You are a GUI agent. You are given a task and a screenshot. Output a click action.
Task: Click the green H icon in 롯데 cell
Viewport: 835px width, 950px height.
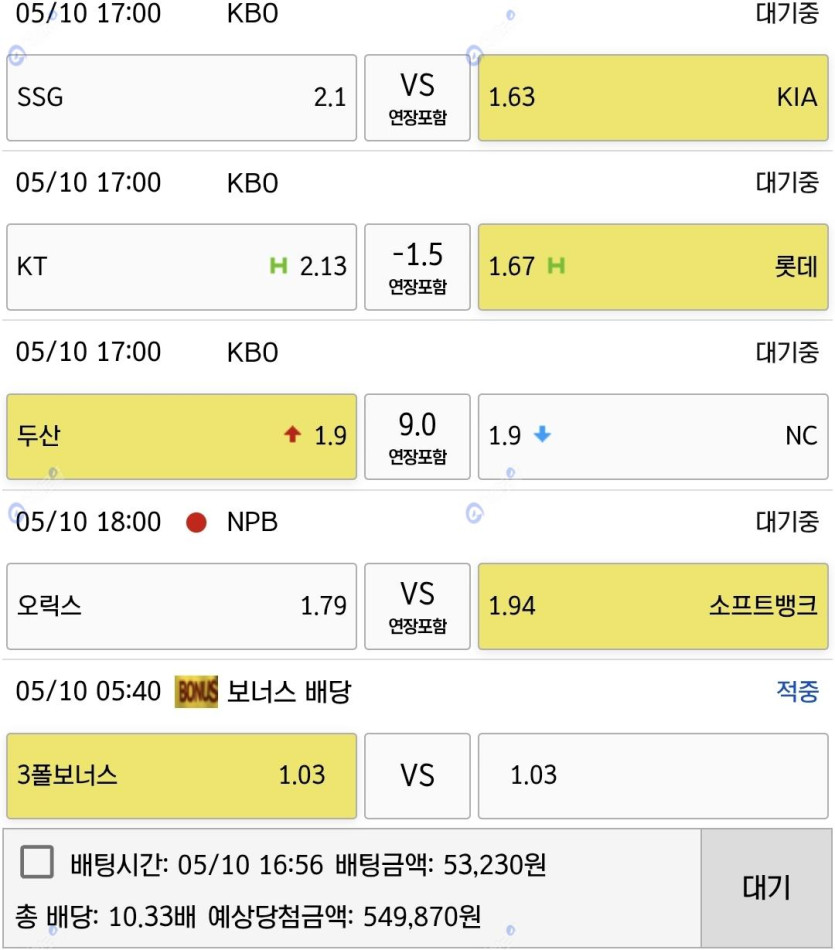click(x=556, y=265)
